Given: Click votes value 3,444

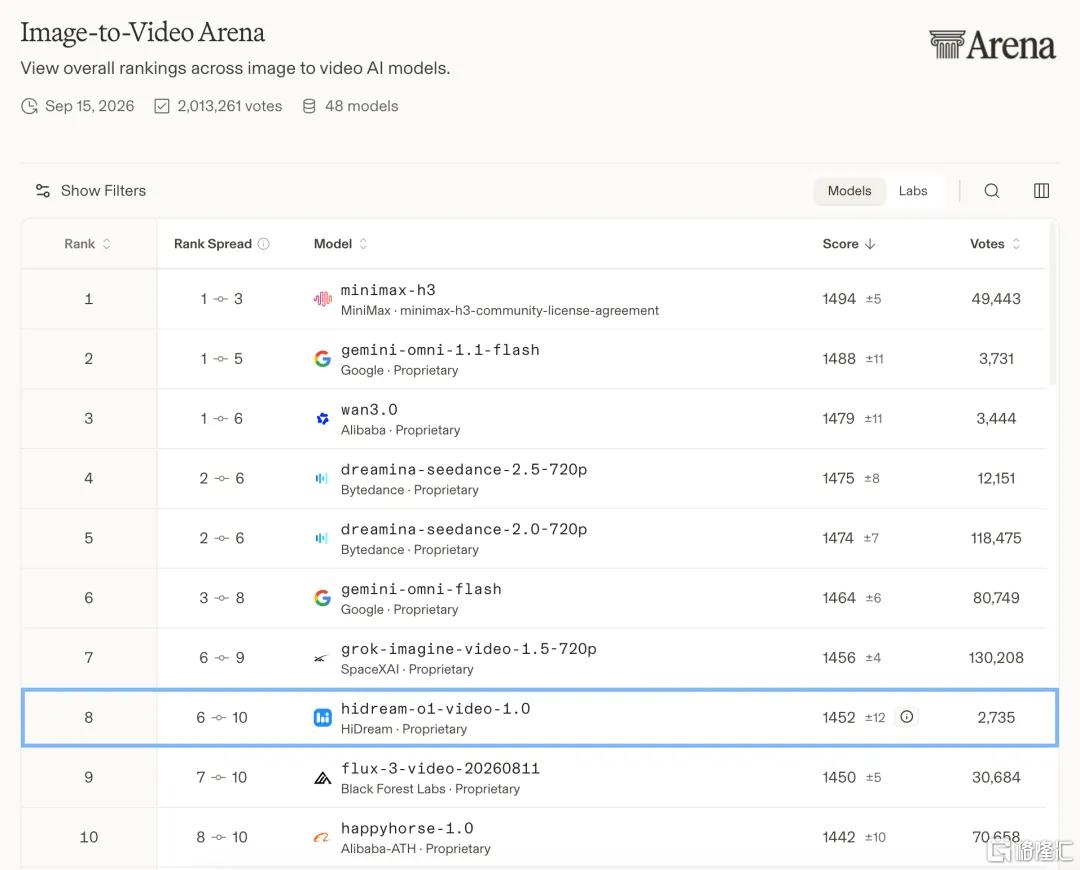Looking at the screenshot, I should point(996,419).
